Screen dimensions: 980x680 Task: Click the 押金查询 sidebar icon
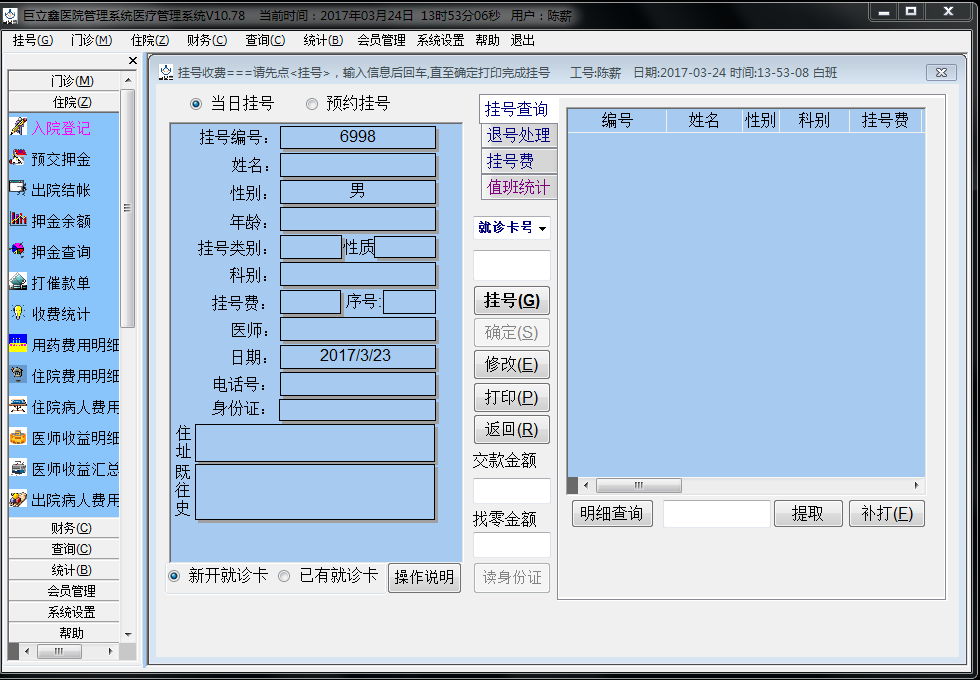[x=18, y=251]
